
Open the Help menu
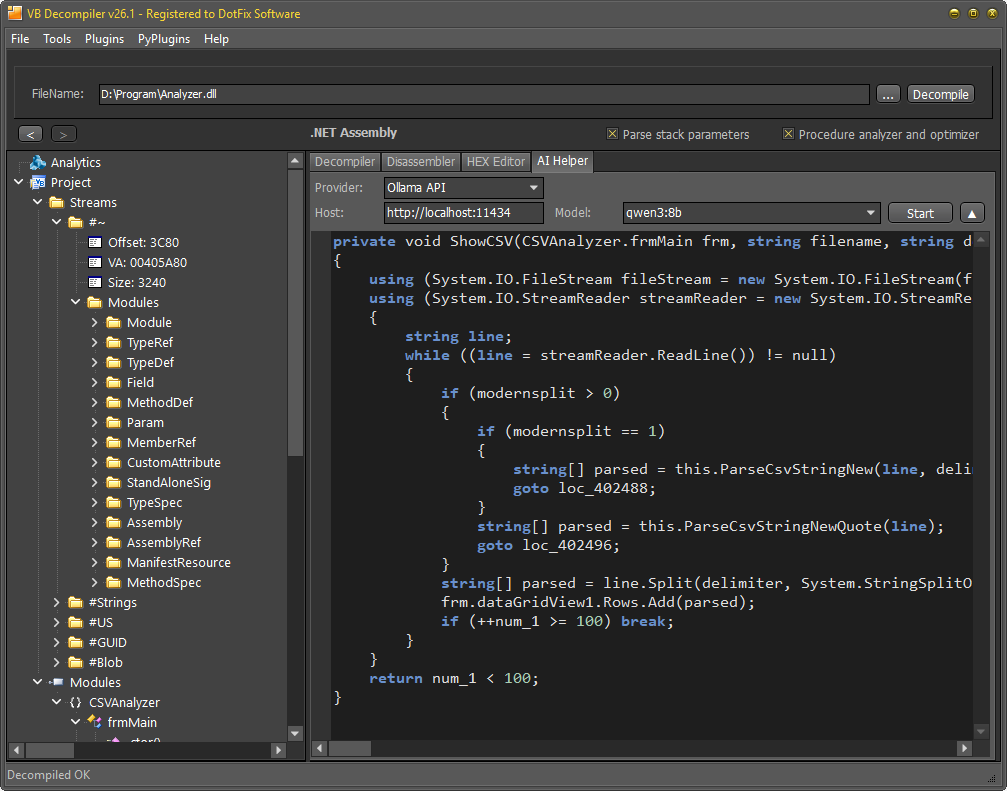coord(216,39)
